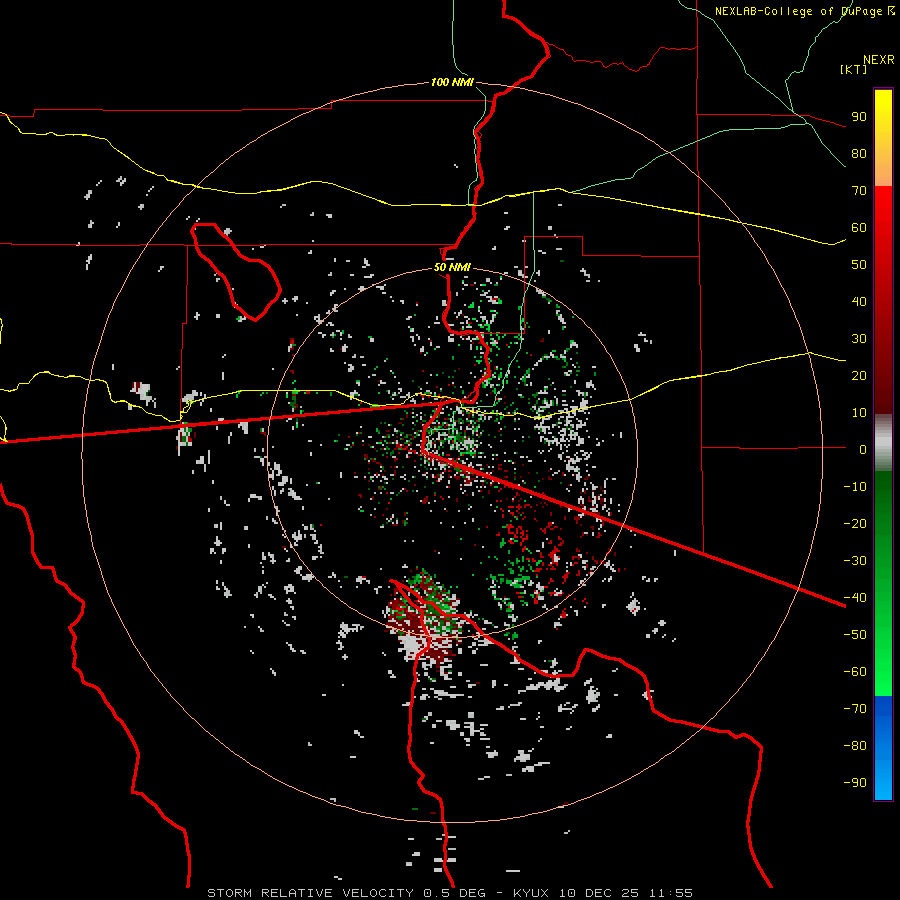Viewport: 900px width, 900px height.
Task: Click the -20 value on the velocity scale
Action: click(855, 523)
